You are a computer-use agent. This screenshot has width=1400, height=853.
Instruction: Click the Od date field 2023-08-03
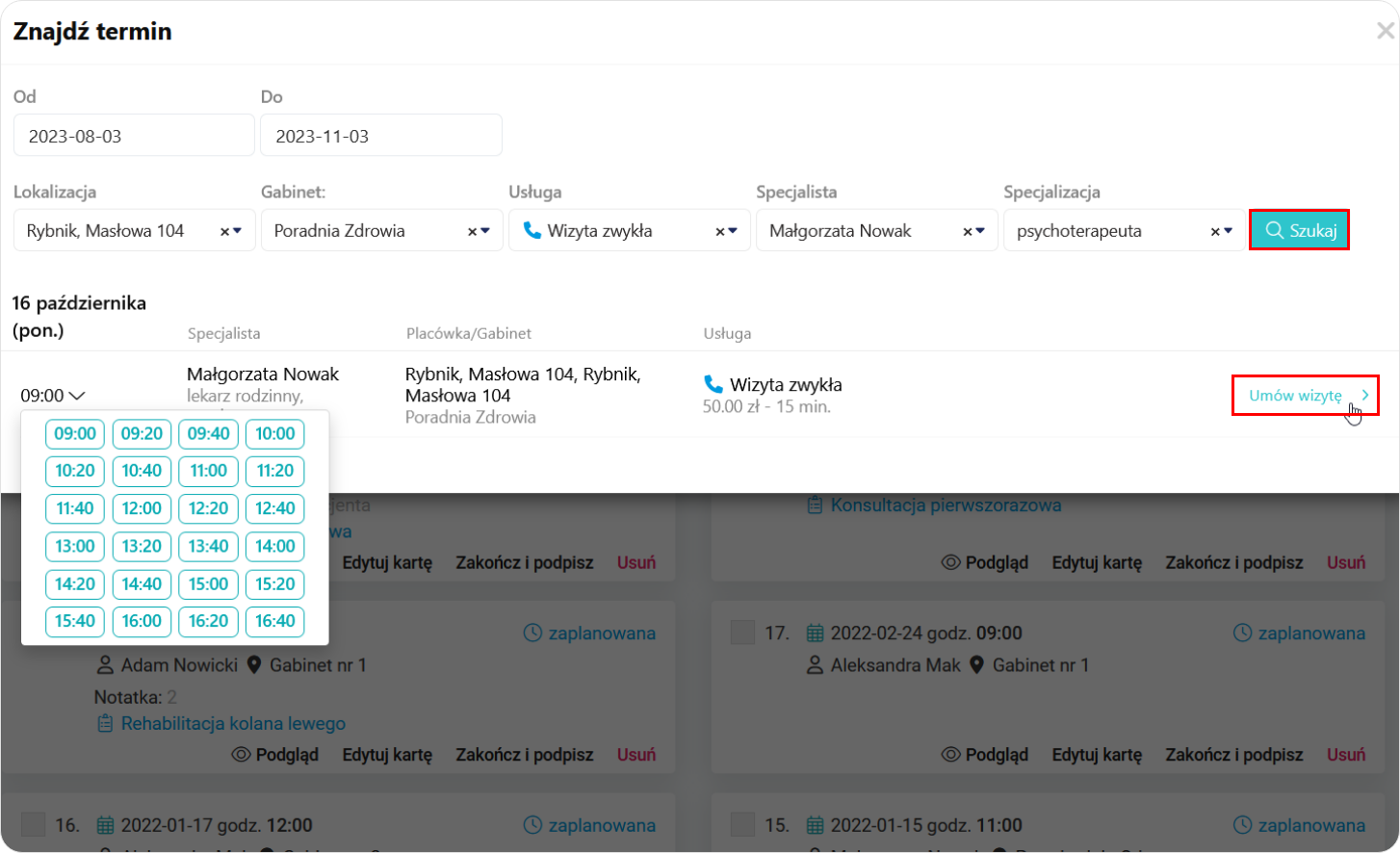134,136
